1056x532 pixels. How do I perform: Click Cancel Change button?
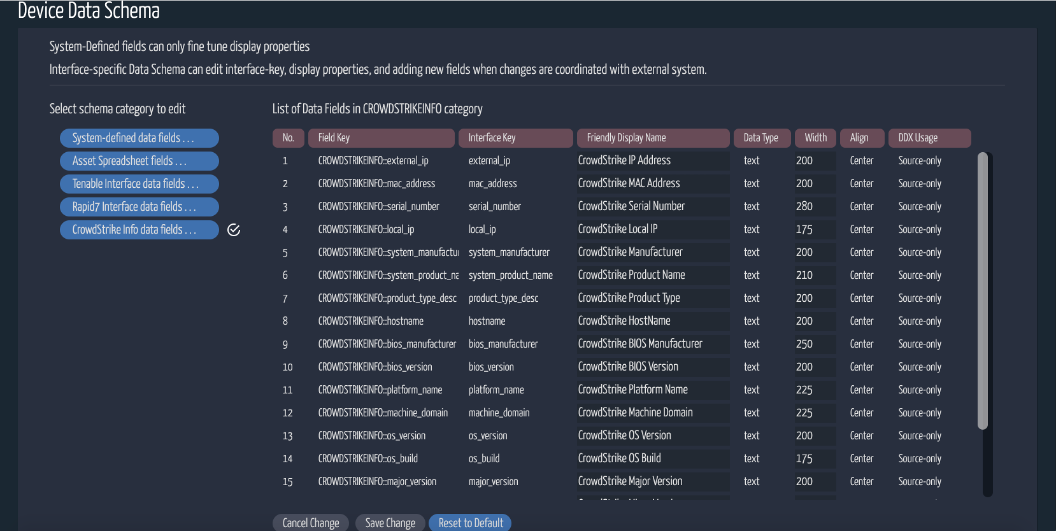310,523
